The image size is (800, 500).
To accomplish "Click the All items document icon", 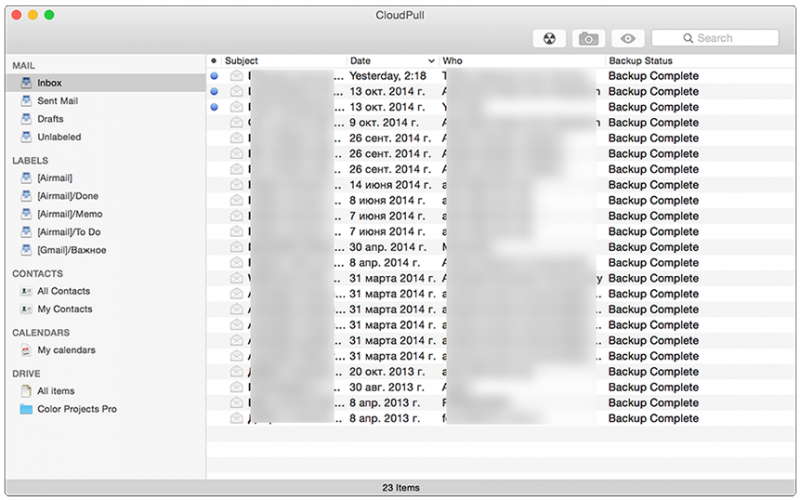I will click(x=26, y=391).
